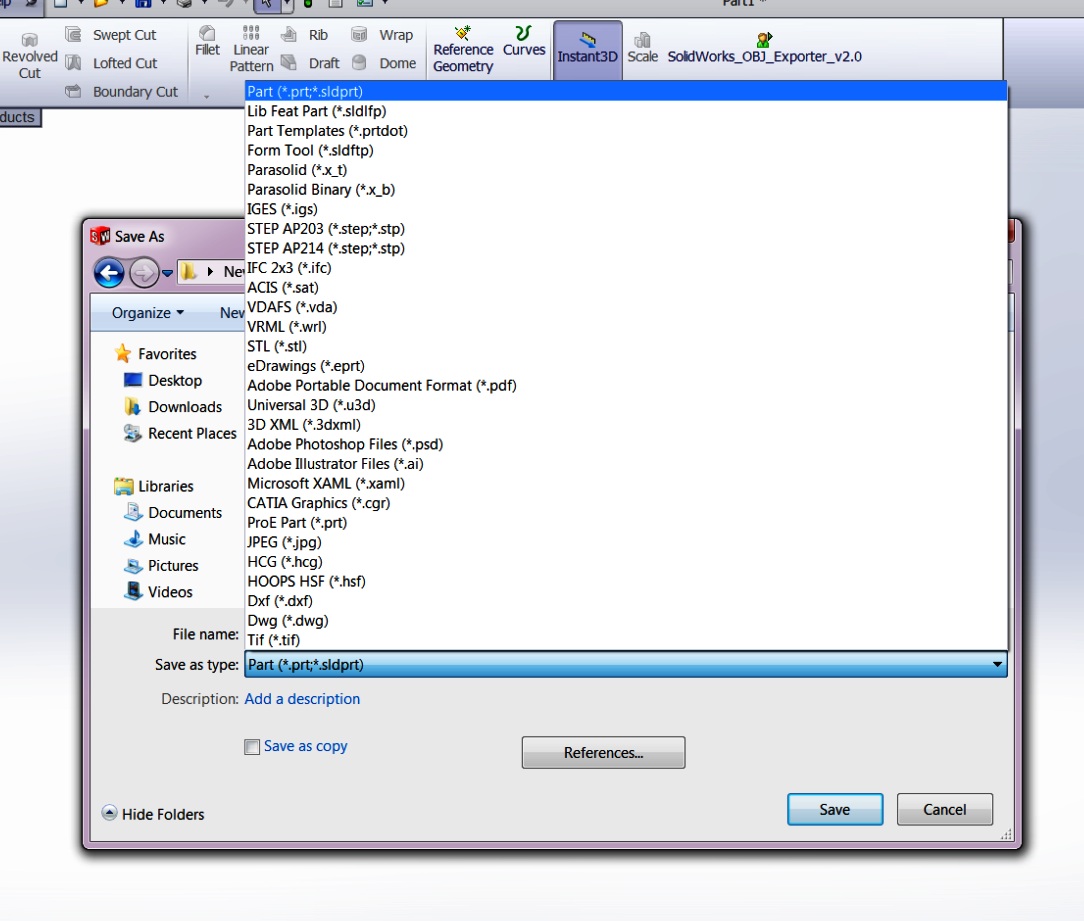This screenshot has height=921, width=1084.
Task: Open Reference Geometry tools
Action: point(463,50)
